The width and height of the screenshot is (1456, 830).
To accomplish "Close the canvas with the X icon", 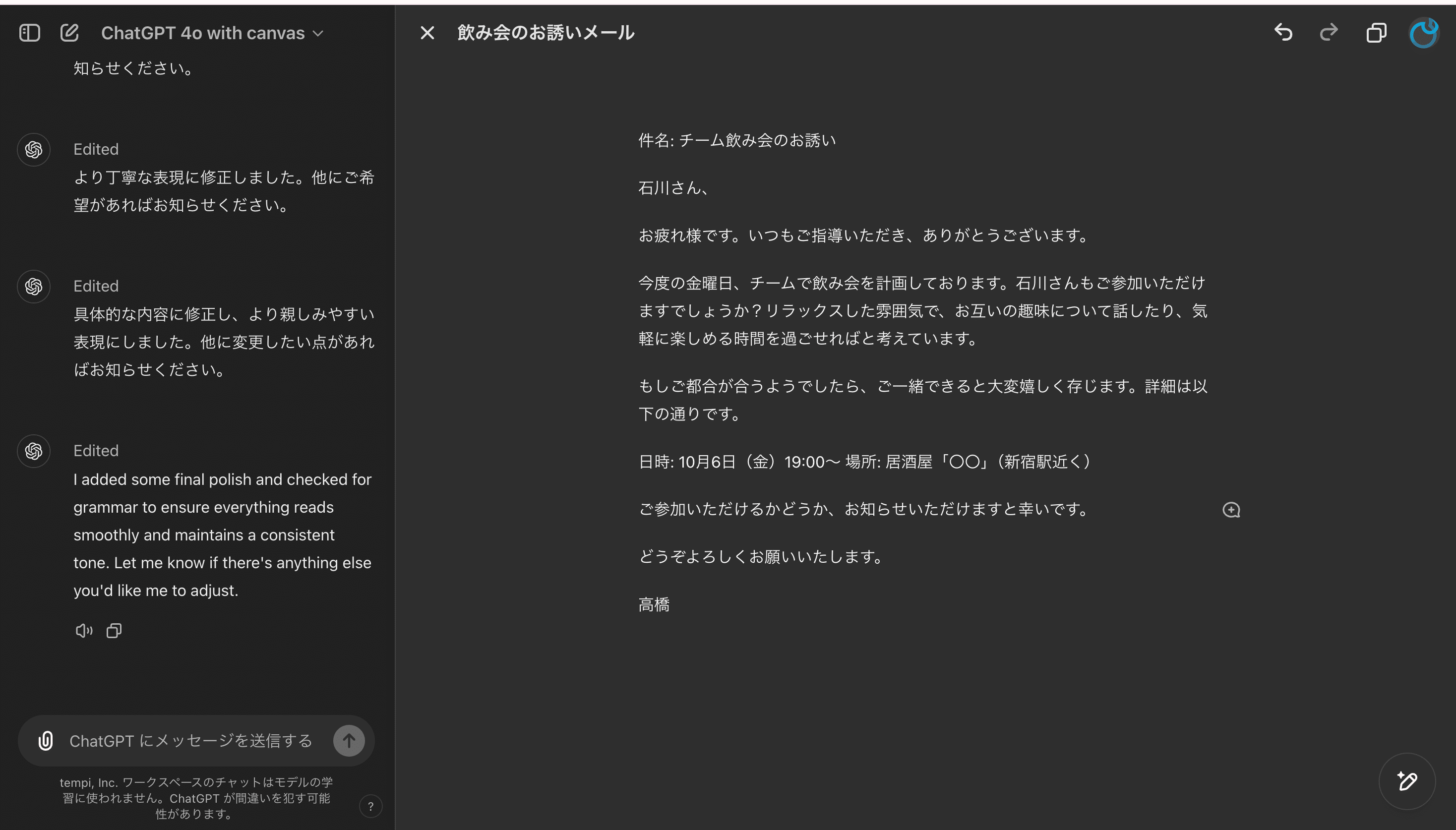I will [427, 33].
